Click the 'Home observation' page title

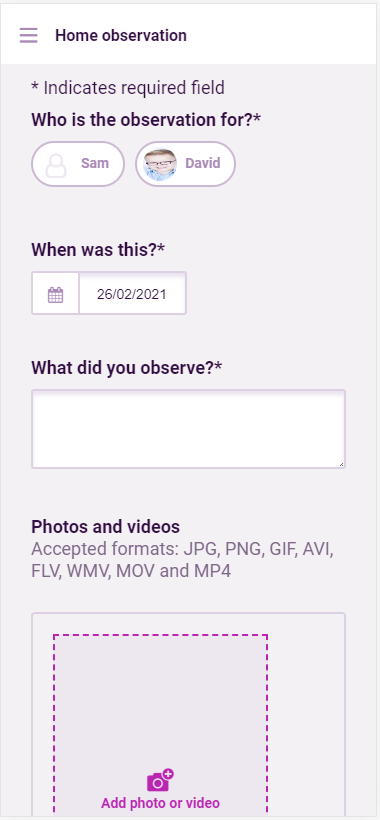coord(121,36)
